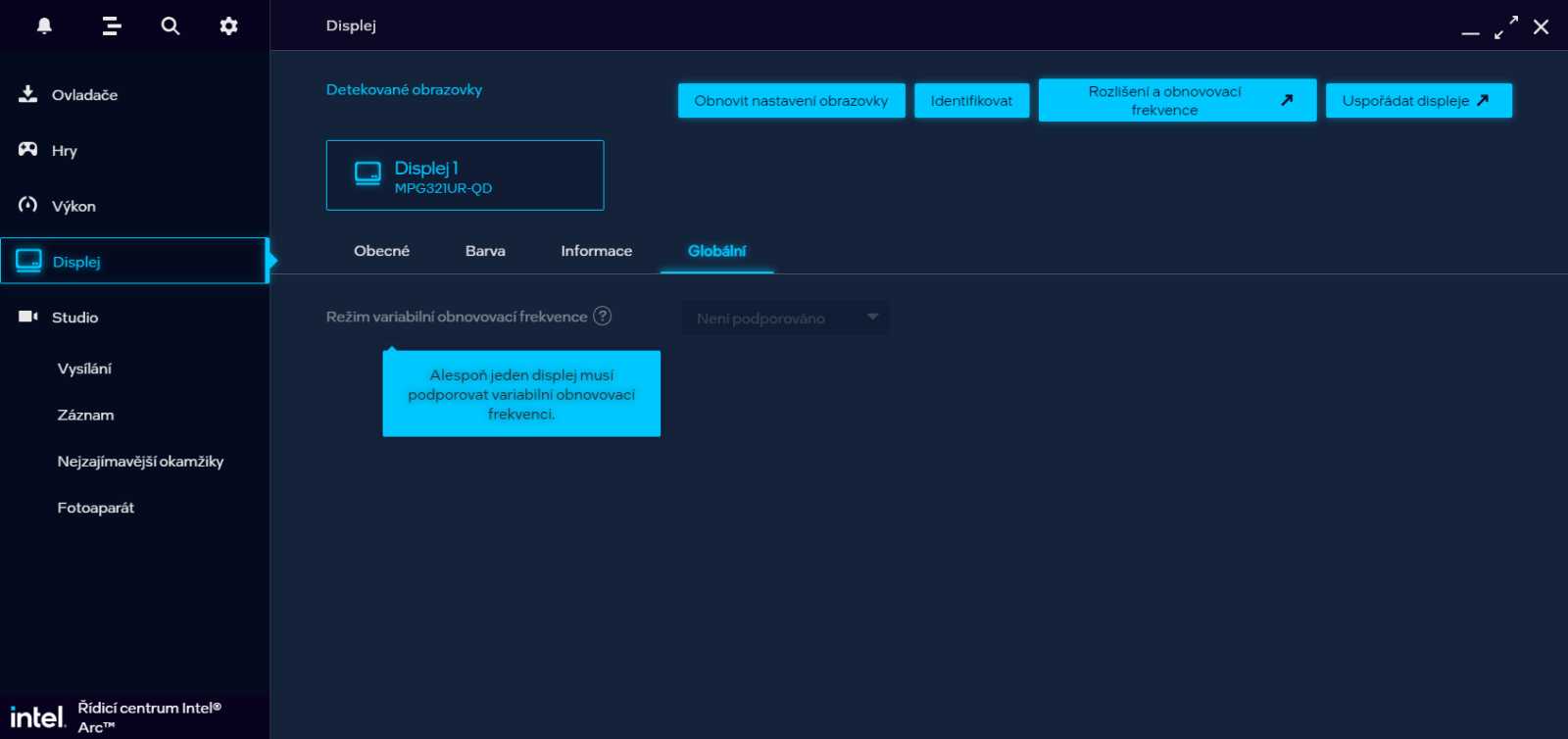
Task: Select the Displej 1 MPG321UR-QD card
Action: pos(465,175)
